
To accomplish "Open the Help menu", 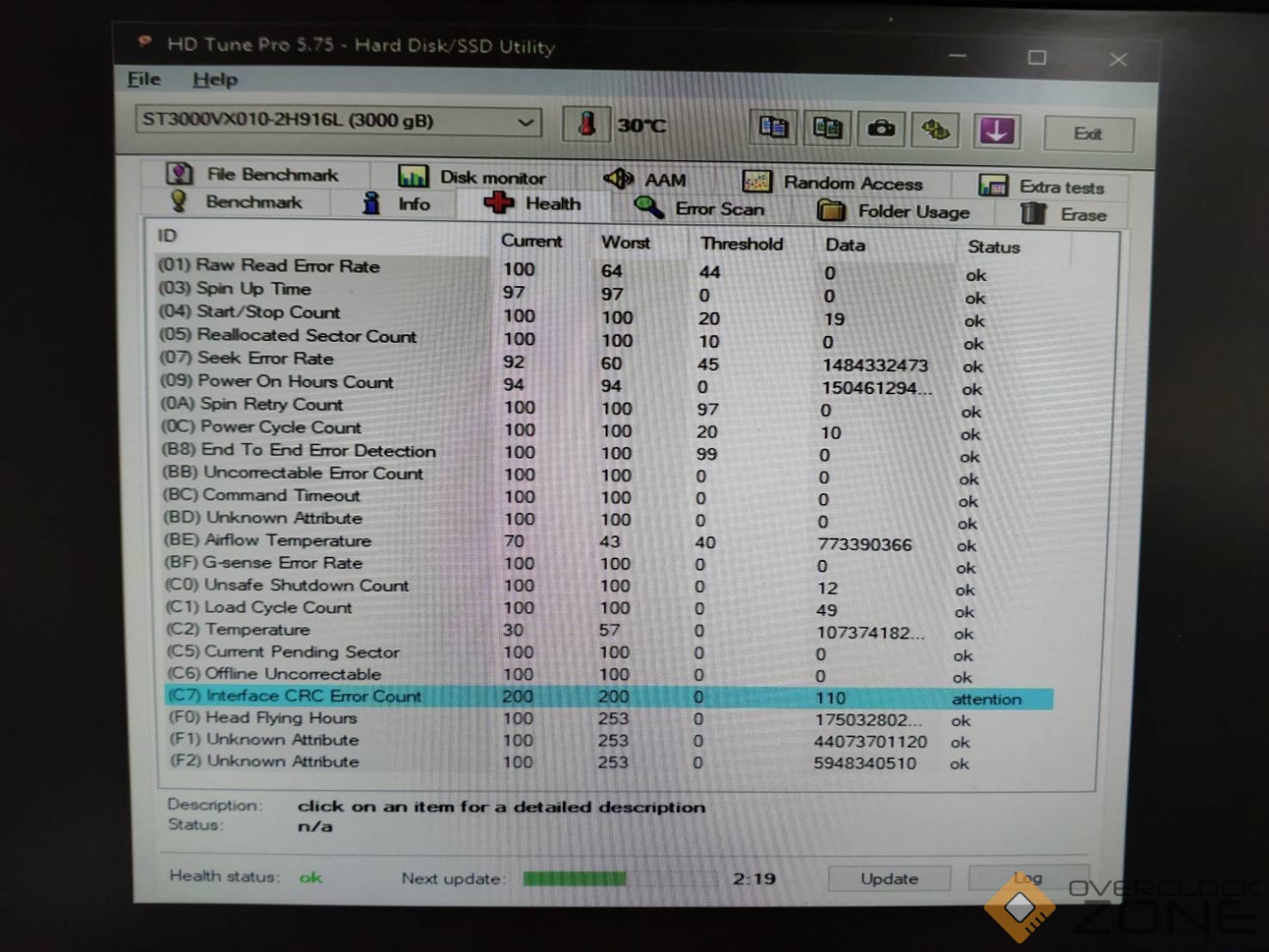I will pos(215,80).
